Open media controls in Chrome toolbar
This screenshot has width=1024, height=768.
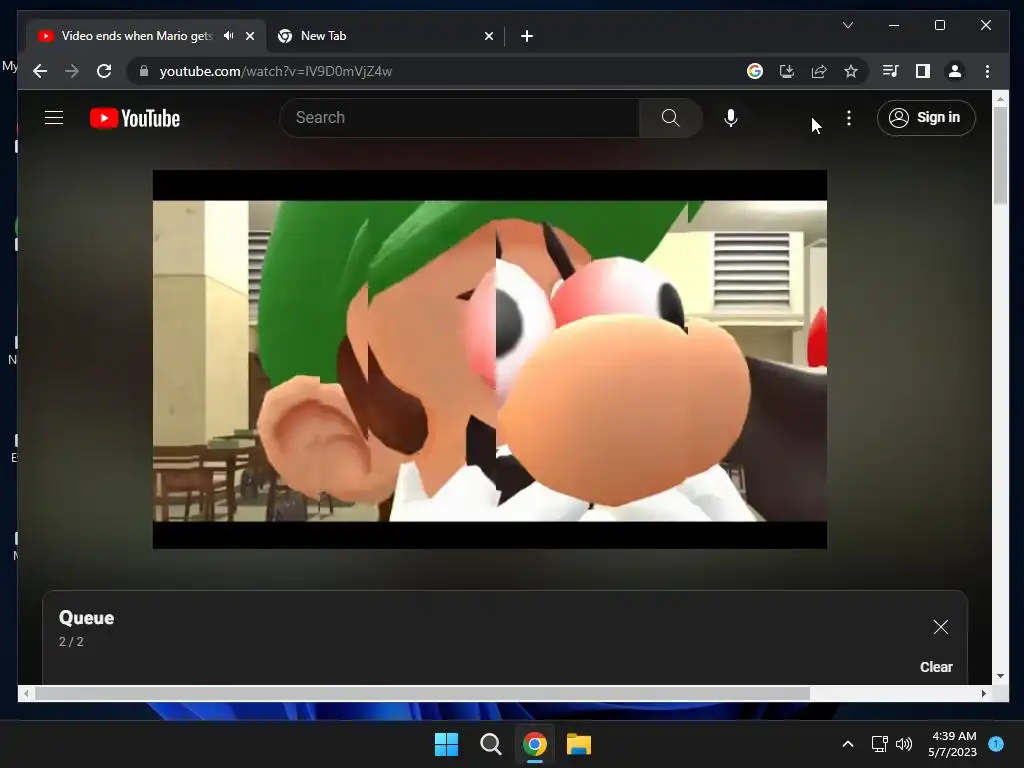pos(890,71)
